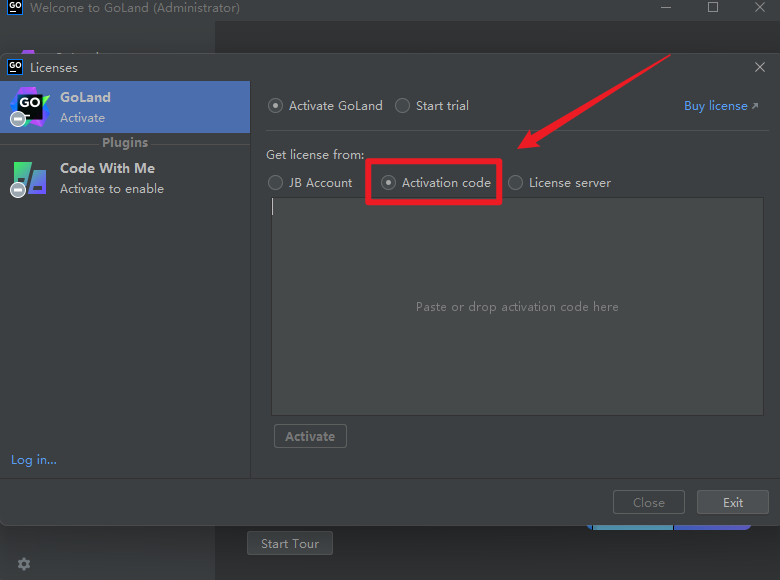
Task: Open the Buy license link
Action: (x=721, y=106)
